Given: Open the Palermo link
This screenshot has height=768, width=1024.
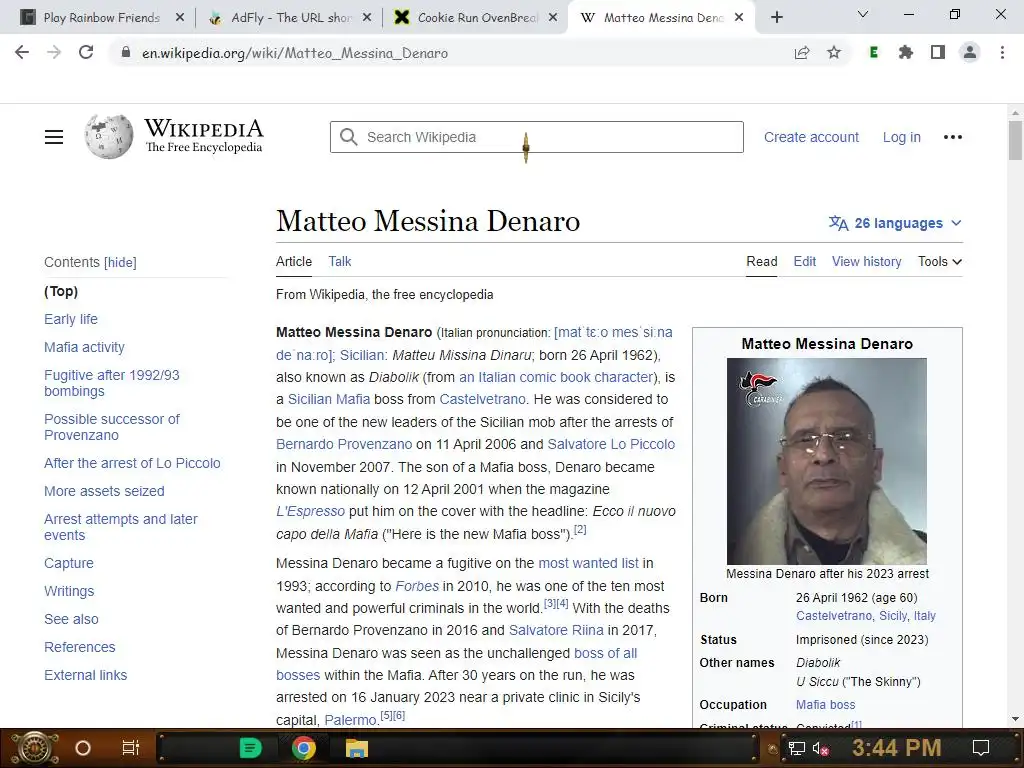Looking at the screenshot, I should pos(351,720).
